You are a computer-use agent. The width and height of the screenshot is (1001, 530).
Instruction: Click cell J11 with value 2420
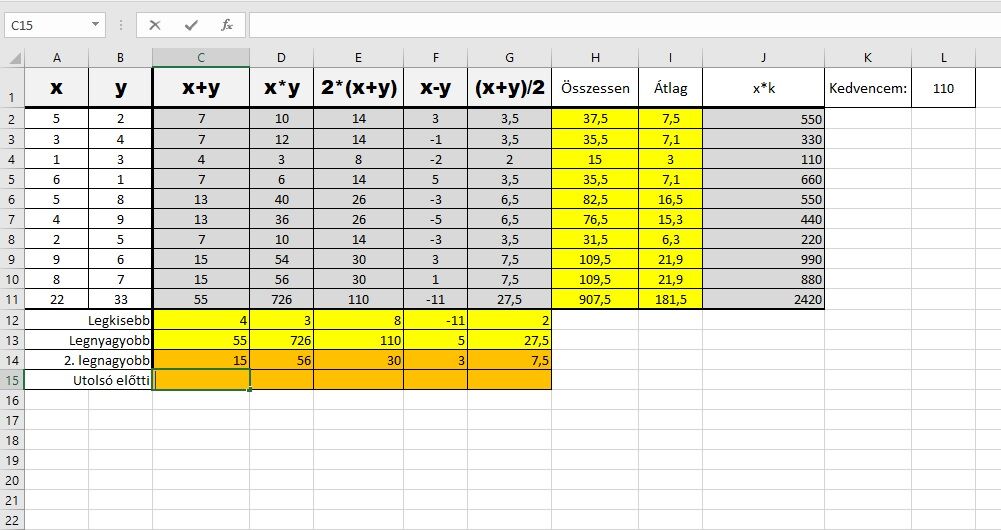pos(764,299)
